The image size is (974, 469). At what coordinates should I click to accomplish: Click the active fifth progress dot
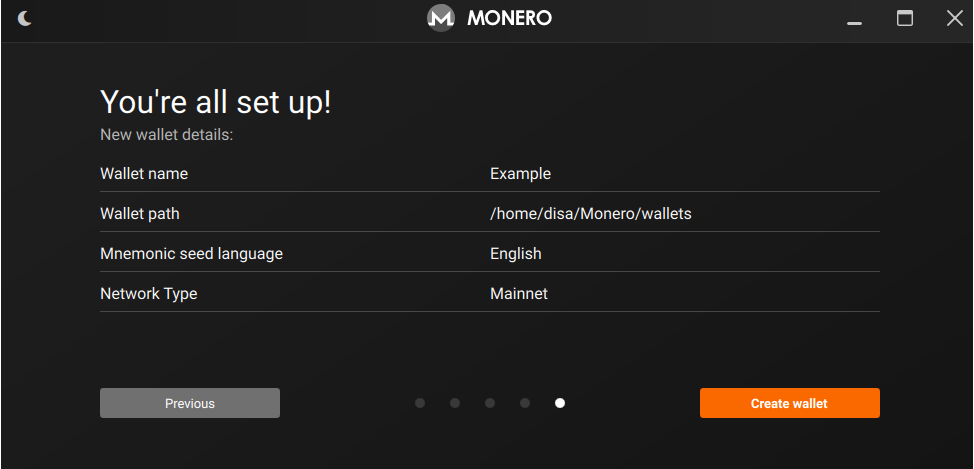point(560,403)
